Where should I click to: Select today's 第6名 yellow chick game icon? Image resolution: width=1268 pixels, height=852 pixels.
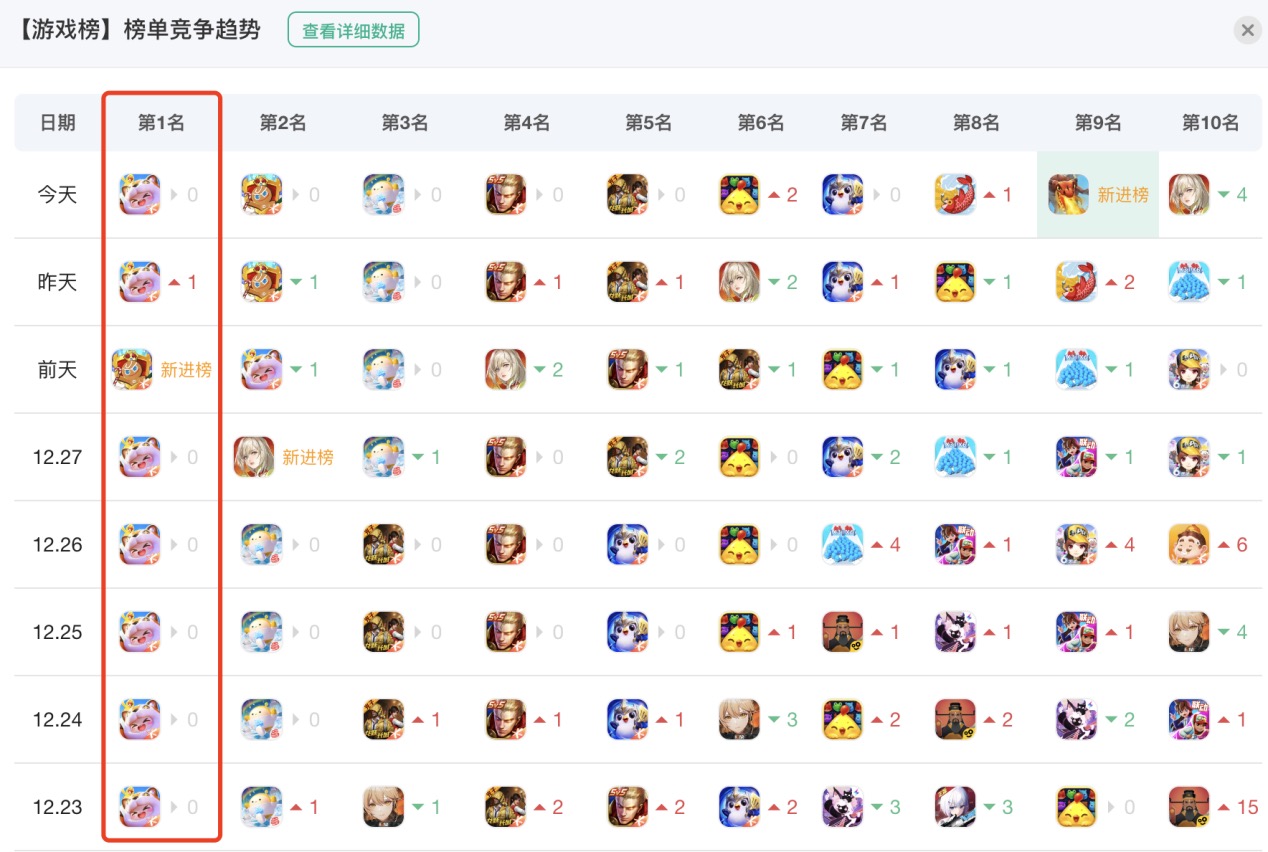(x=739, y=194)
